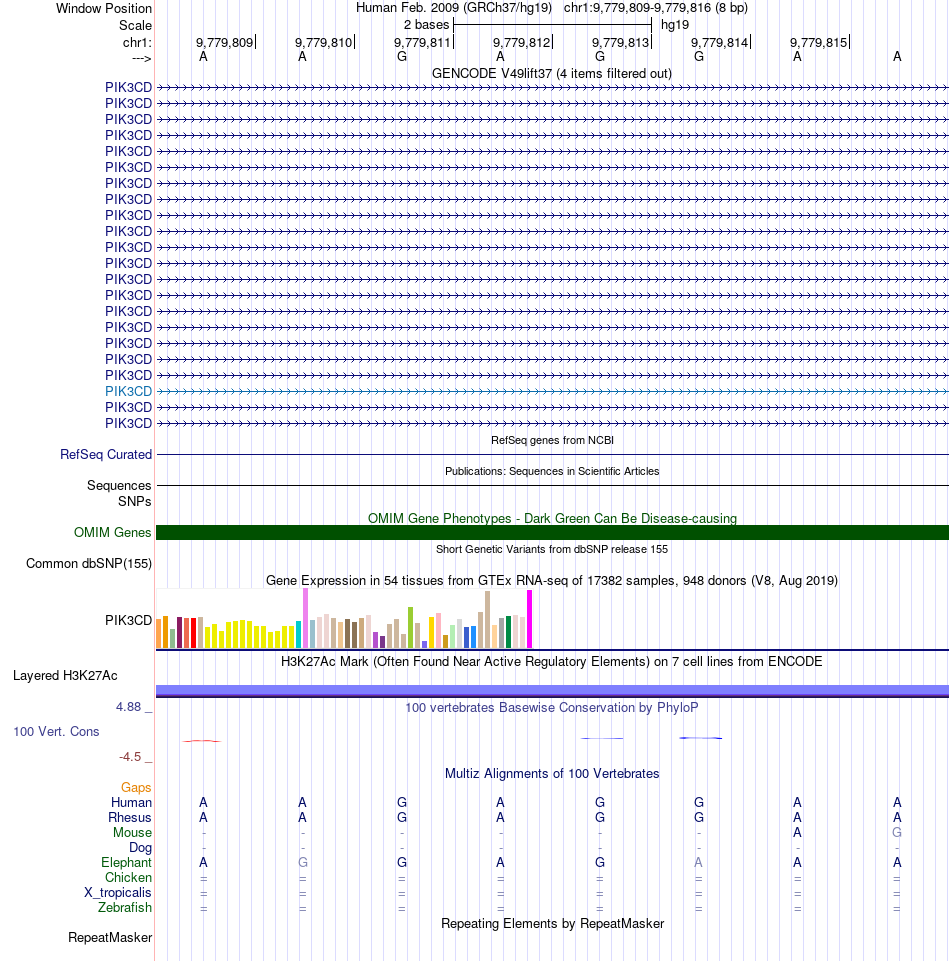Viewport: 950px width, 961px height.
Task: Select the dark green OMIM gene bar
Action: (552, 533)
